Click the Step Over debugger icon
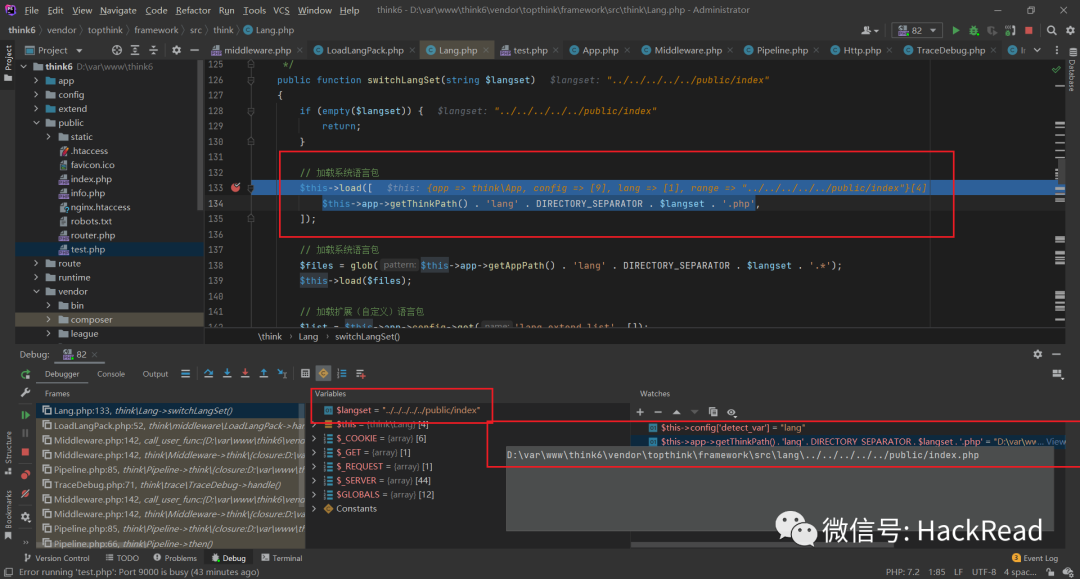 tap(209, 373)
